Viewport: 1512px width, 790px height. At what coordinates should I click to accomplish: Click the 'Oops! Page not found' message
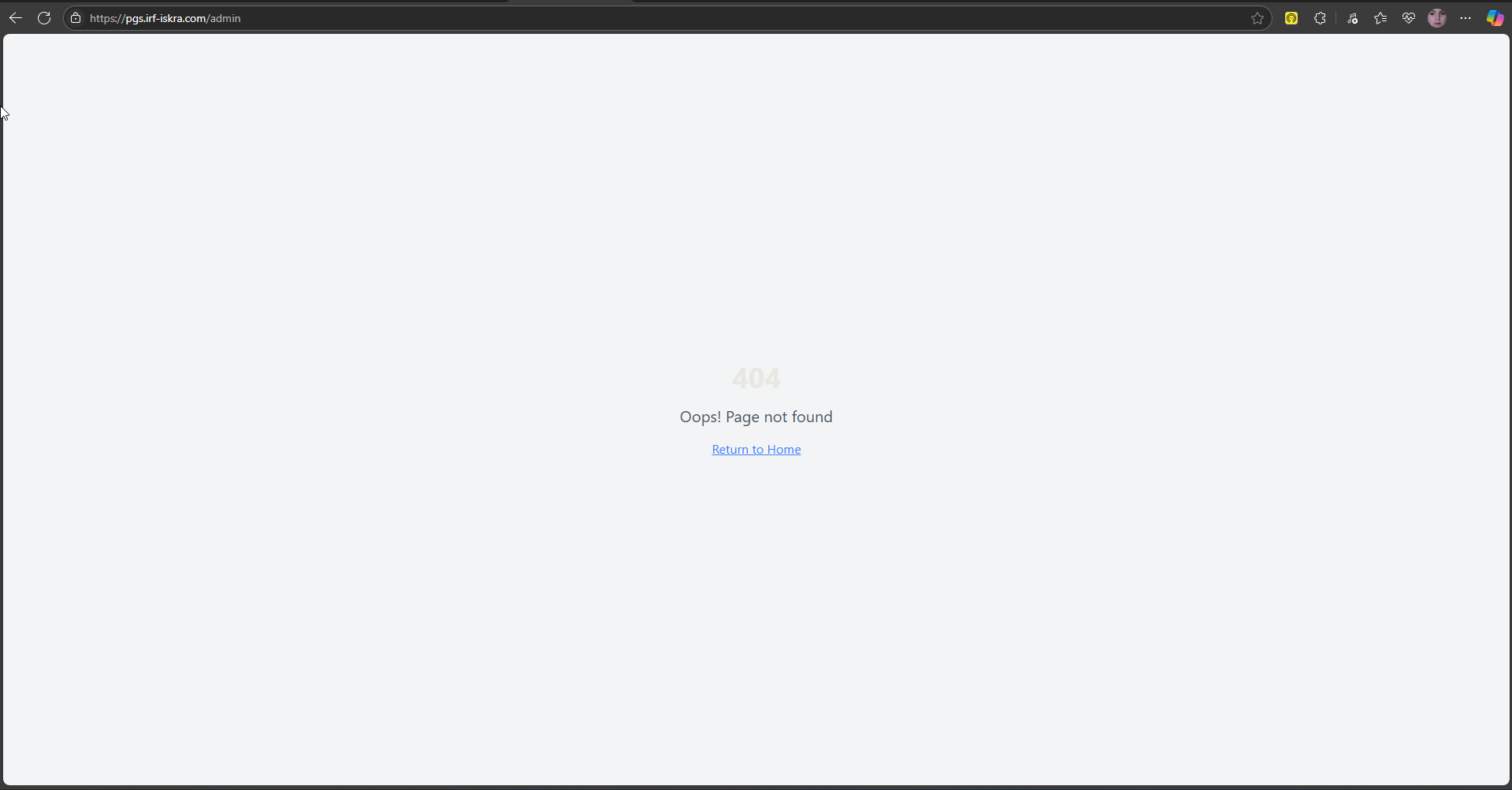tap(756, 417)
